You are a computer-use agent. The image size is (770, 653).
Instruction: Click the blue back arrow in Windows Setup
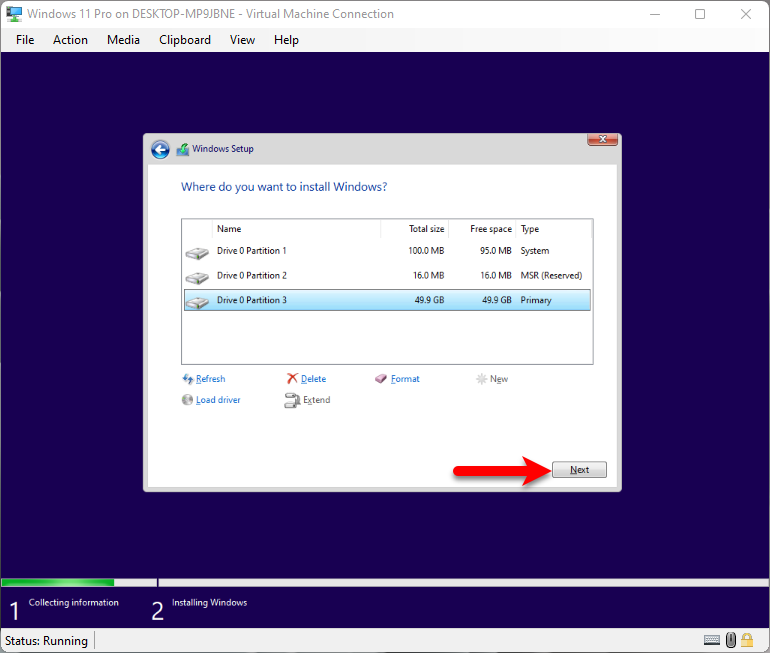click(x=160, y=149)
